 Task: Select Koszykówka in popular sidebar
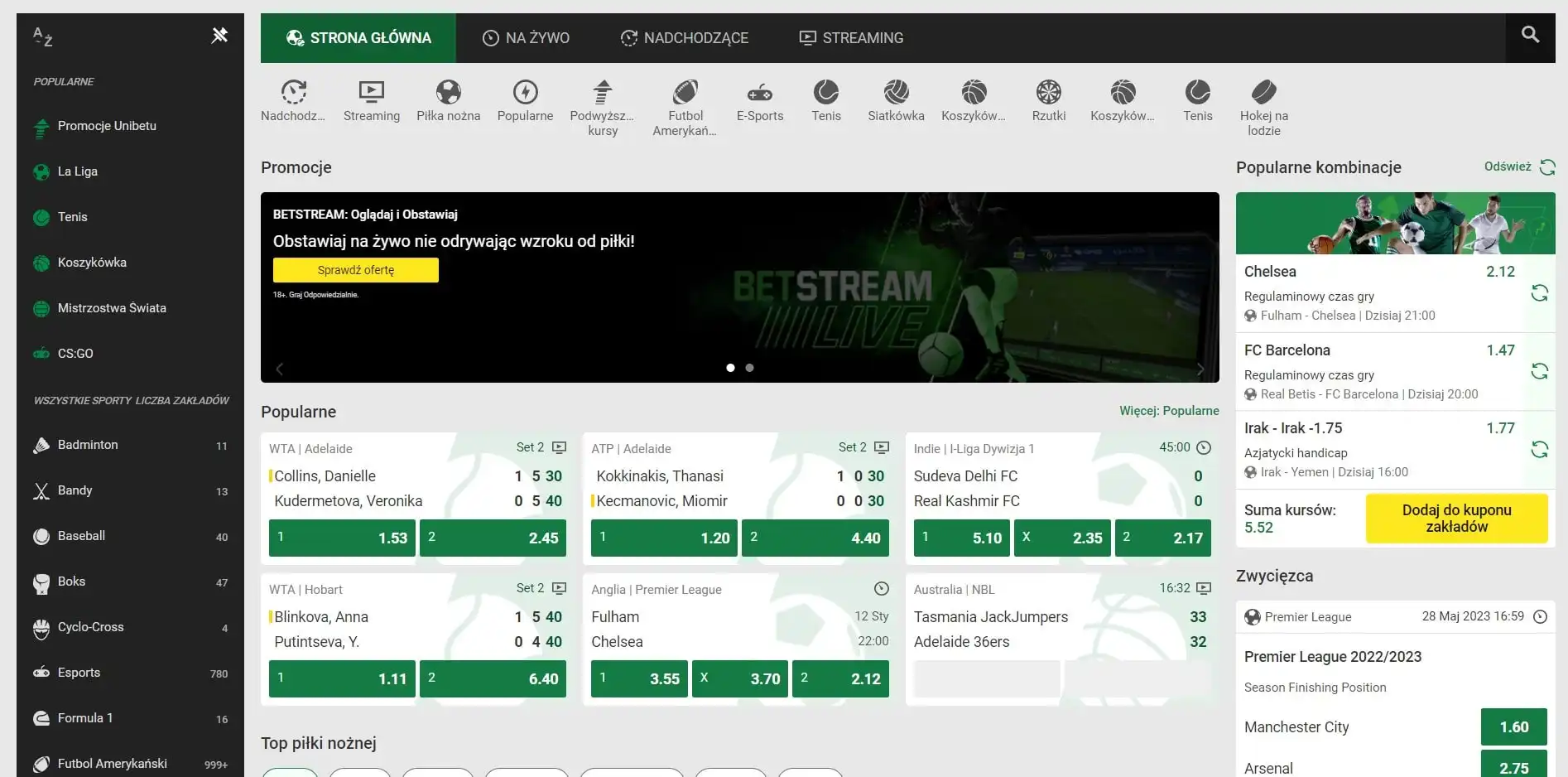point(130,263)
